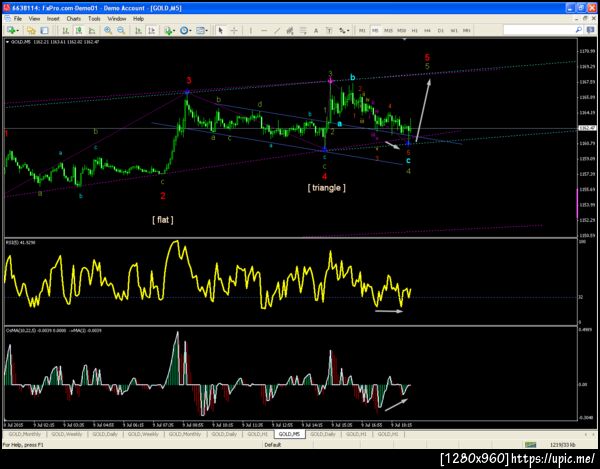
Task: Open the View menu
Action: pos(34,18)
